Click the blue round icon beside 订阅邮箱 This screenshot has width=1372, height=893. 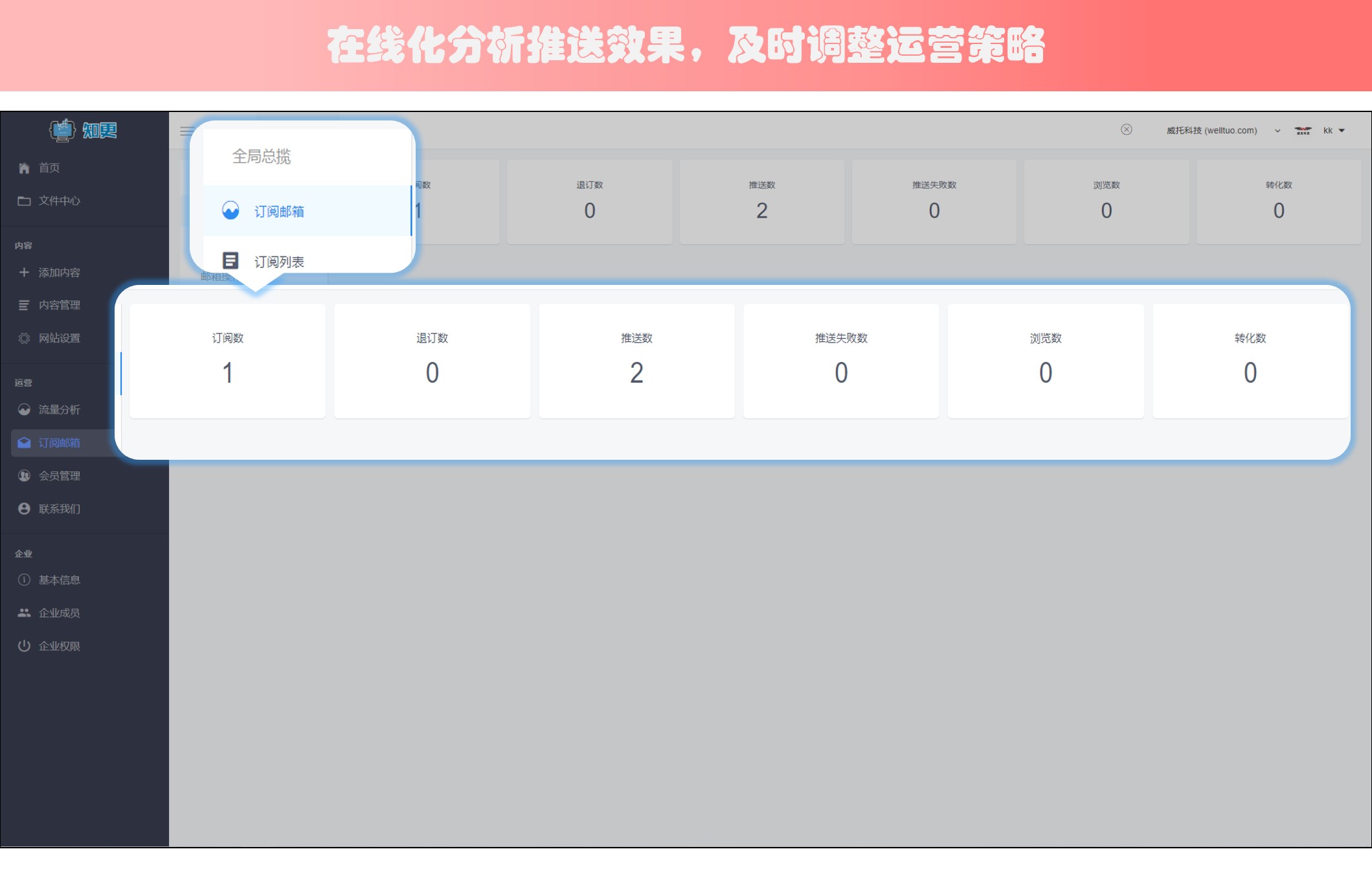(231, 210)
